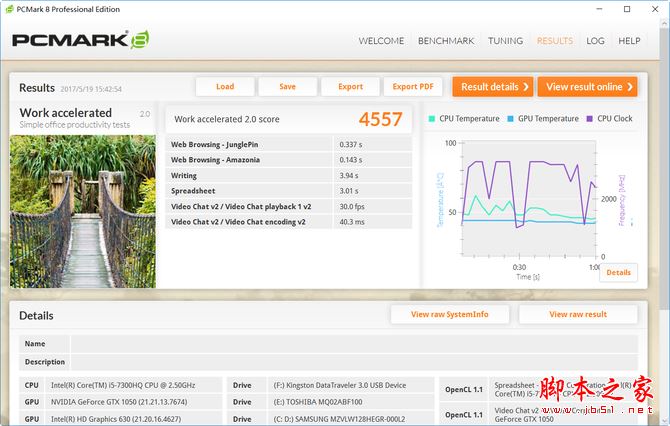Maximize the PCMark window
Image resolution: width=670 pixels, height=426 pixels.
tap(627, 9)
